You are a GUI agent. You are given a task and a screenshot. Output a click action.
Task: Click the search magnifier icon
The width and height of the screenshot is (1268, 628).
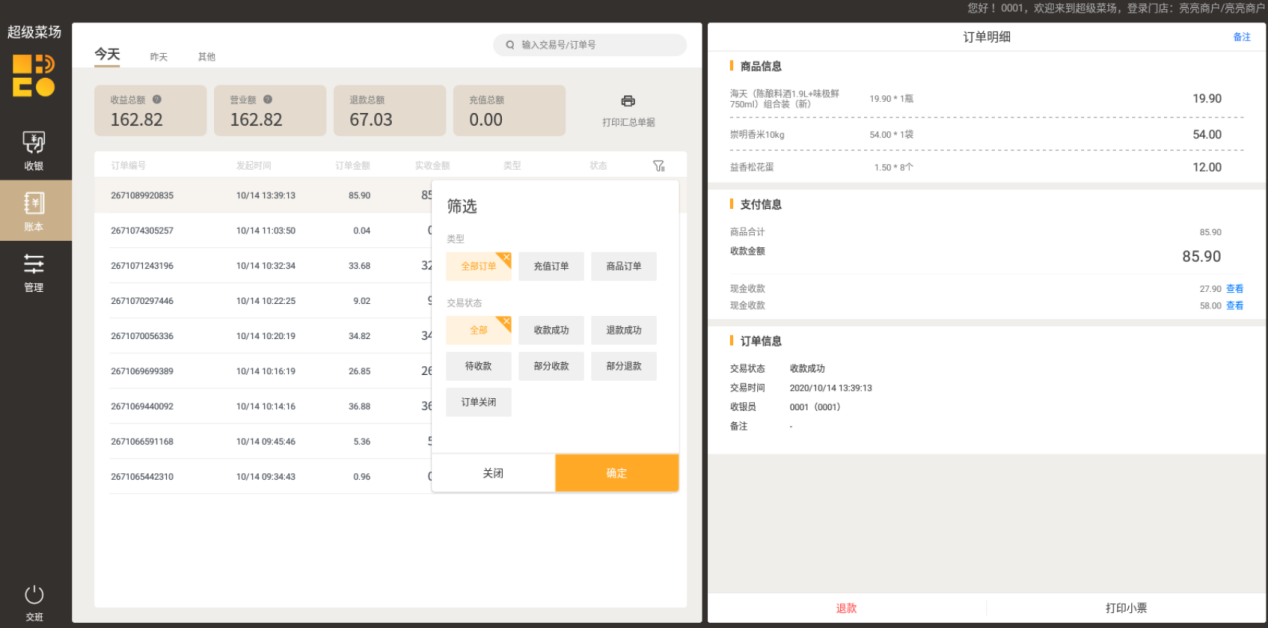(x=511, y=45)
